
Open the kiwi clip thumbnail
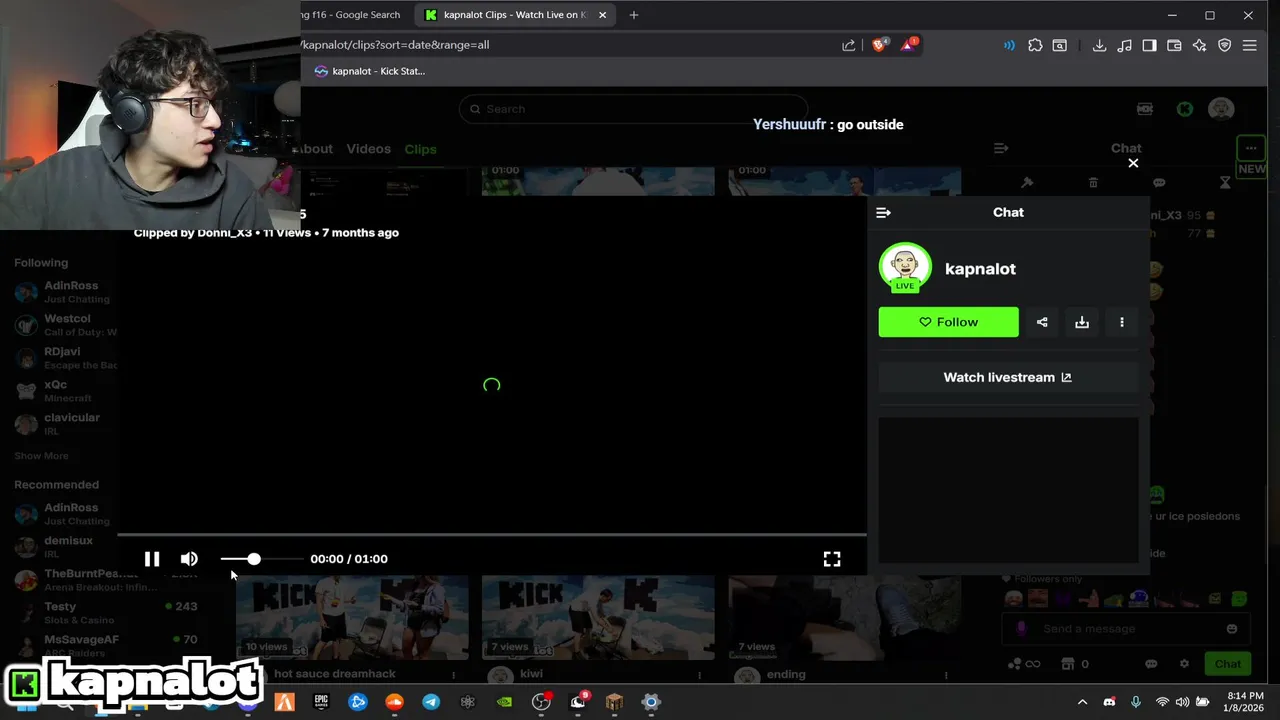[x=598, y=617]
